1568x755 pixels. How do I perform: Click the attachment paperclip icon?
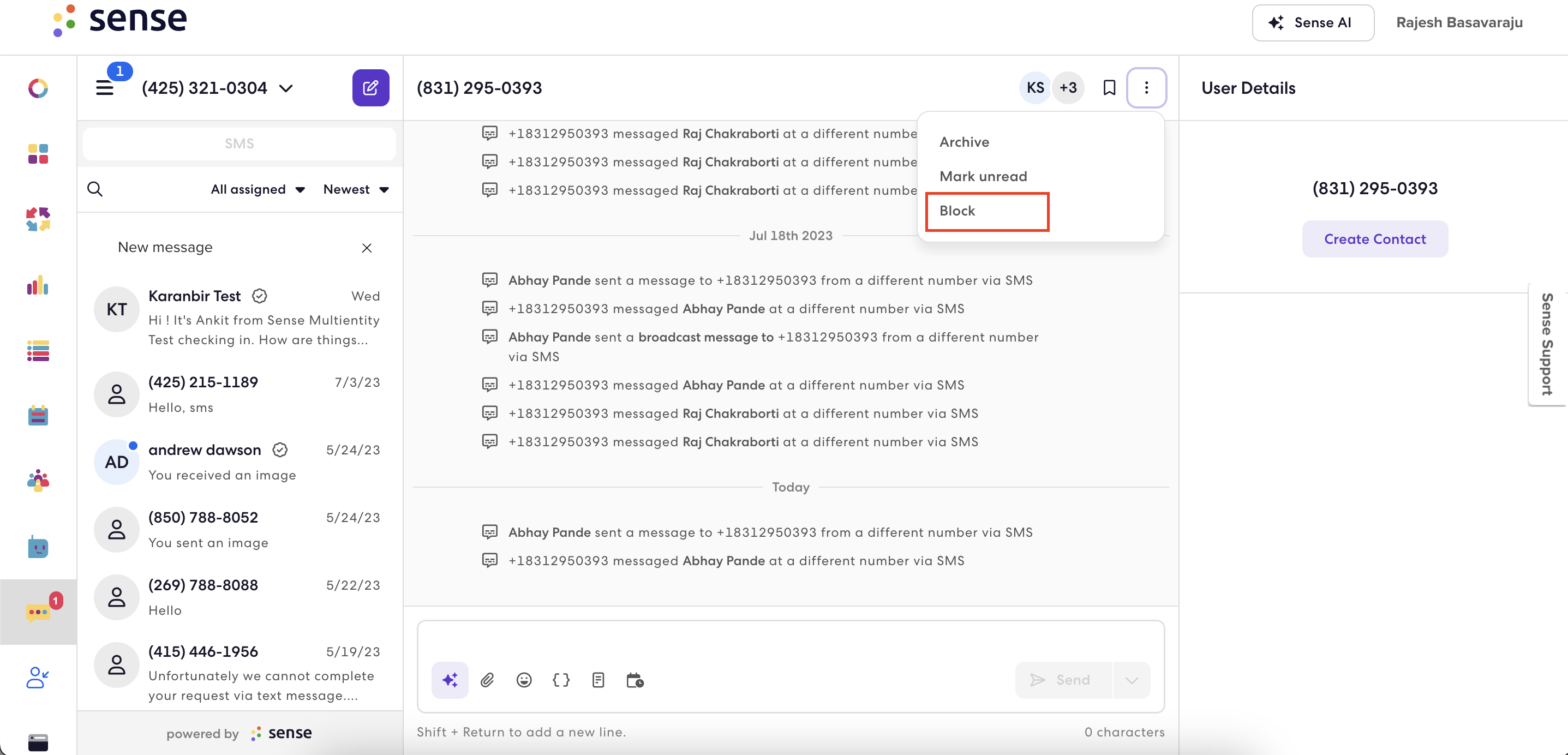(487, 680)
